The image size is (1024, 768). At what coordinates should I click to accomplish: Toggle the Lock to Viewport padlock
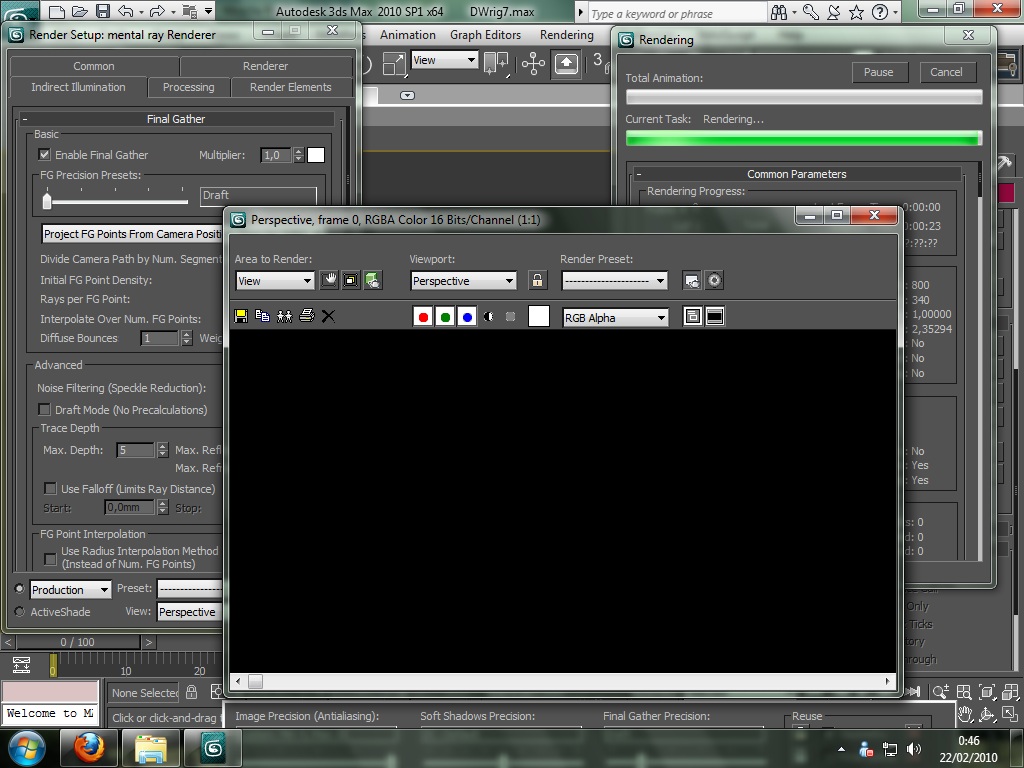537,280
